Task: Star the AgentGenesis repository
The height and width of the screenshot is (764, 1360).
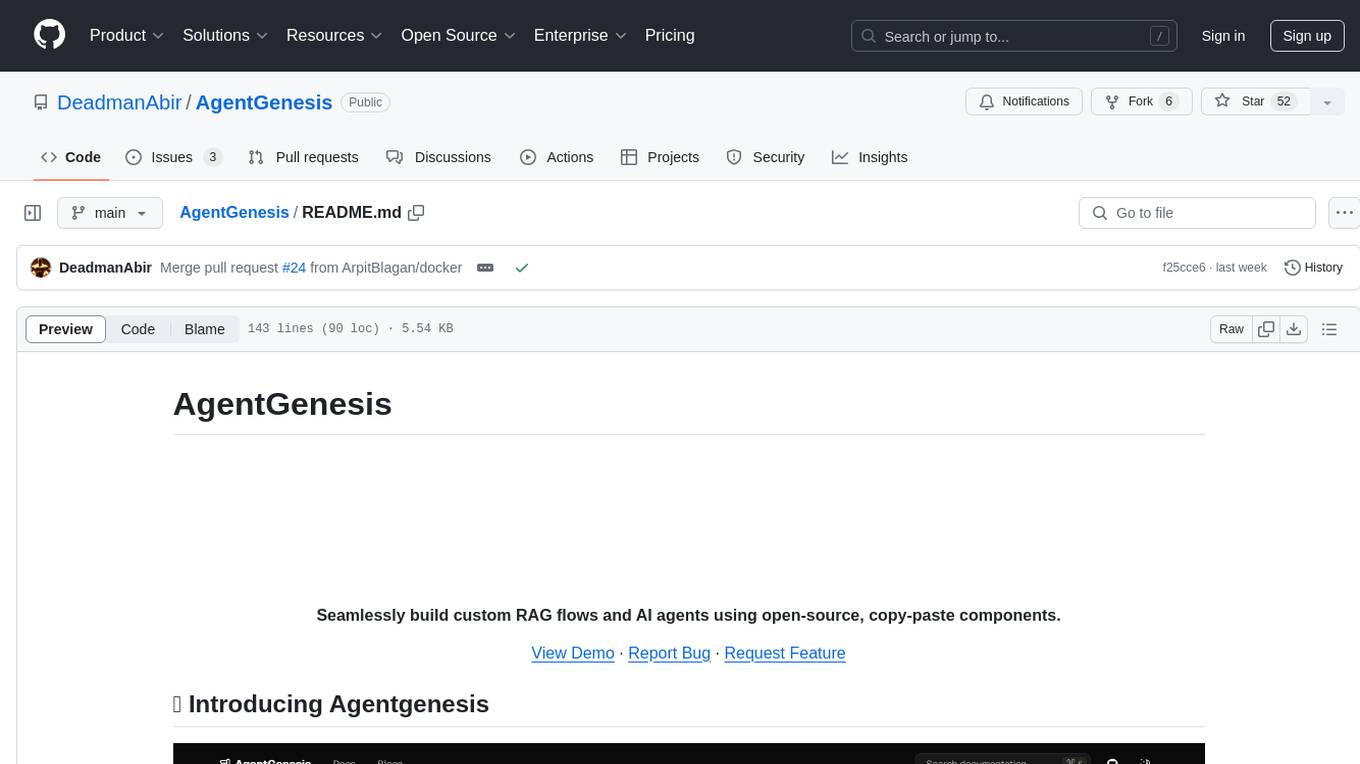Action: coord(1254,102)
